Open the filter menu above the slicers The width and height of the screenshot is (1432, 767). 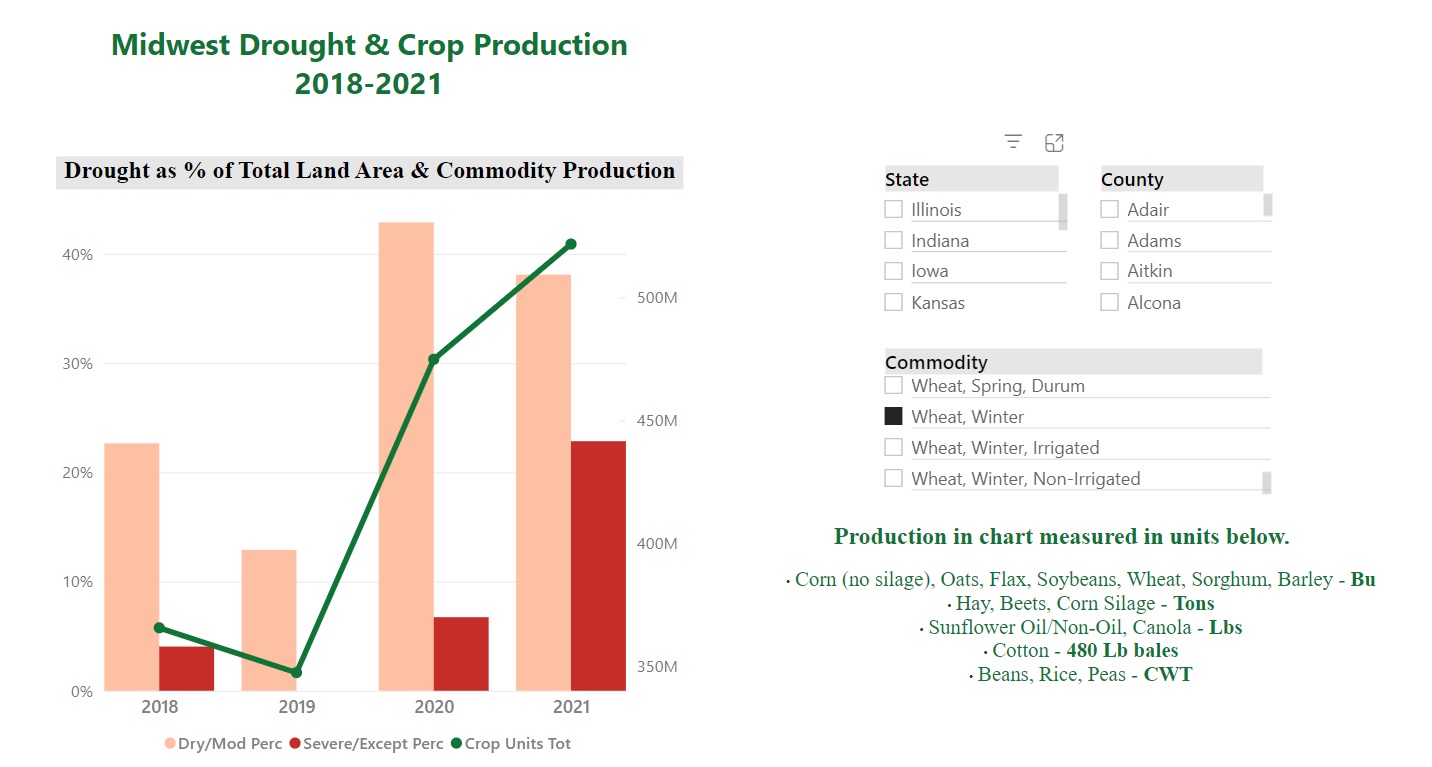tap(1013, 141)
